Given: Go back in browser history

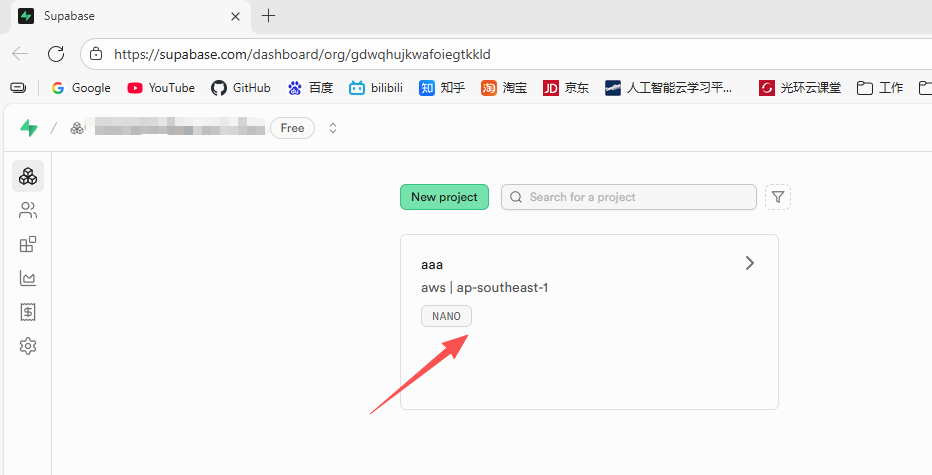Looking at the screenshot, I should [x=20, y=54].
